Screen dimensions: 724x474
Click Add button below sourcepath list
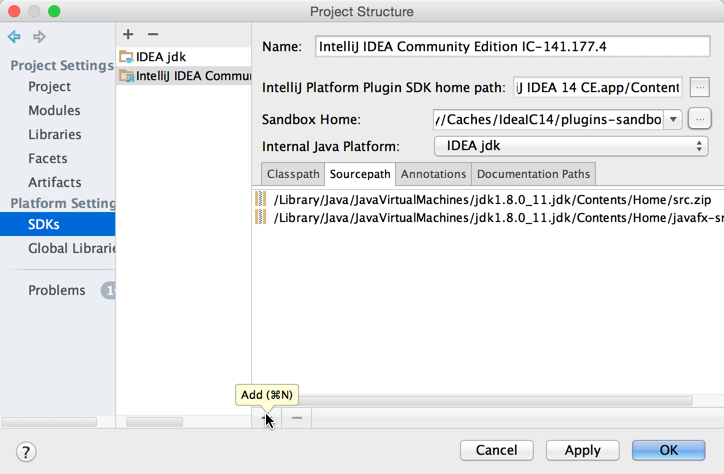(267, 418)
